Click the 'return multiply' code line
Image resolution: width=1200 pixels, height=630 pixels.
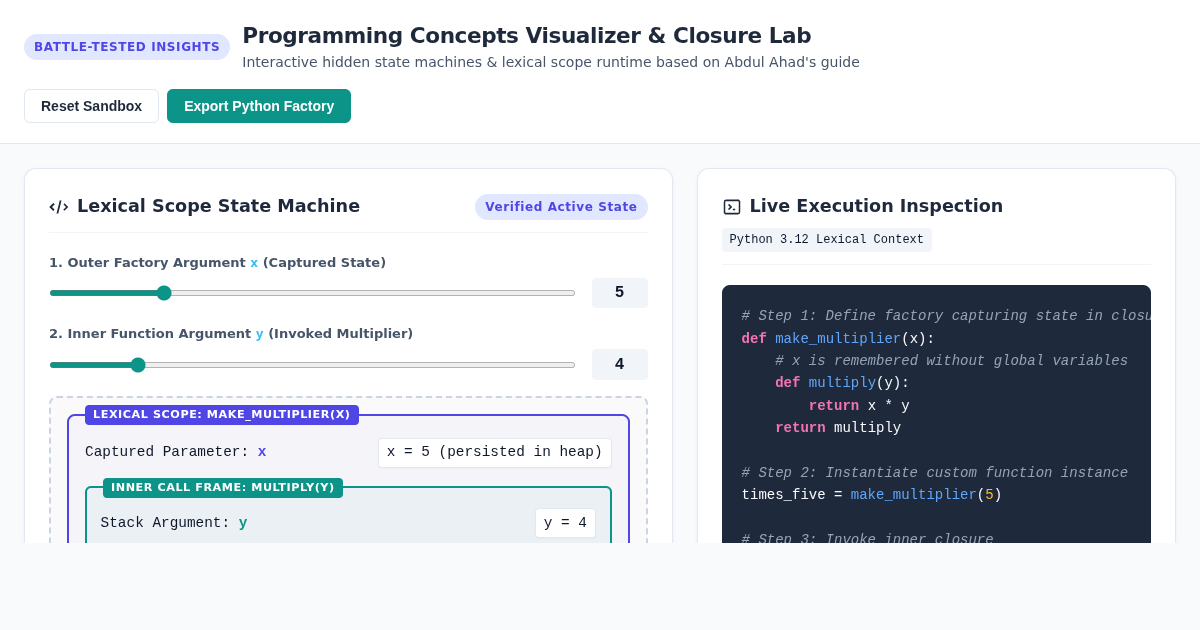838,428
